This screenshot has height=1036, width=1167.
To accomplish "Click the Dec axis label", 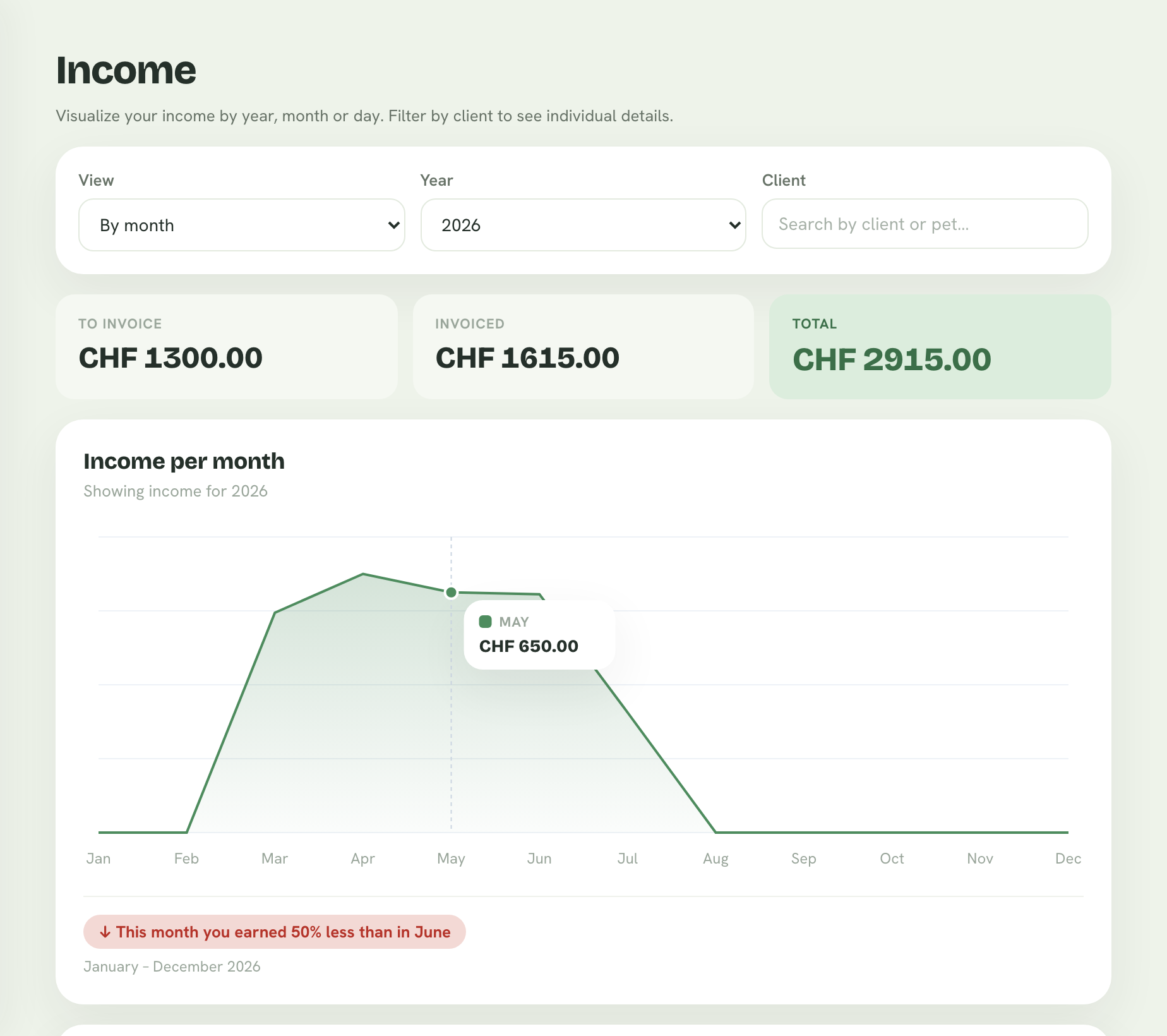I will (x=1068, y=858).
